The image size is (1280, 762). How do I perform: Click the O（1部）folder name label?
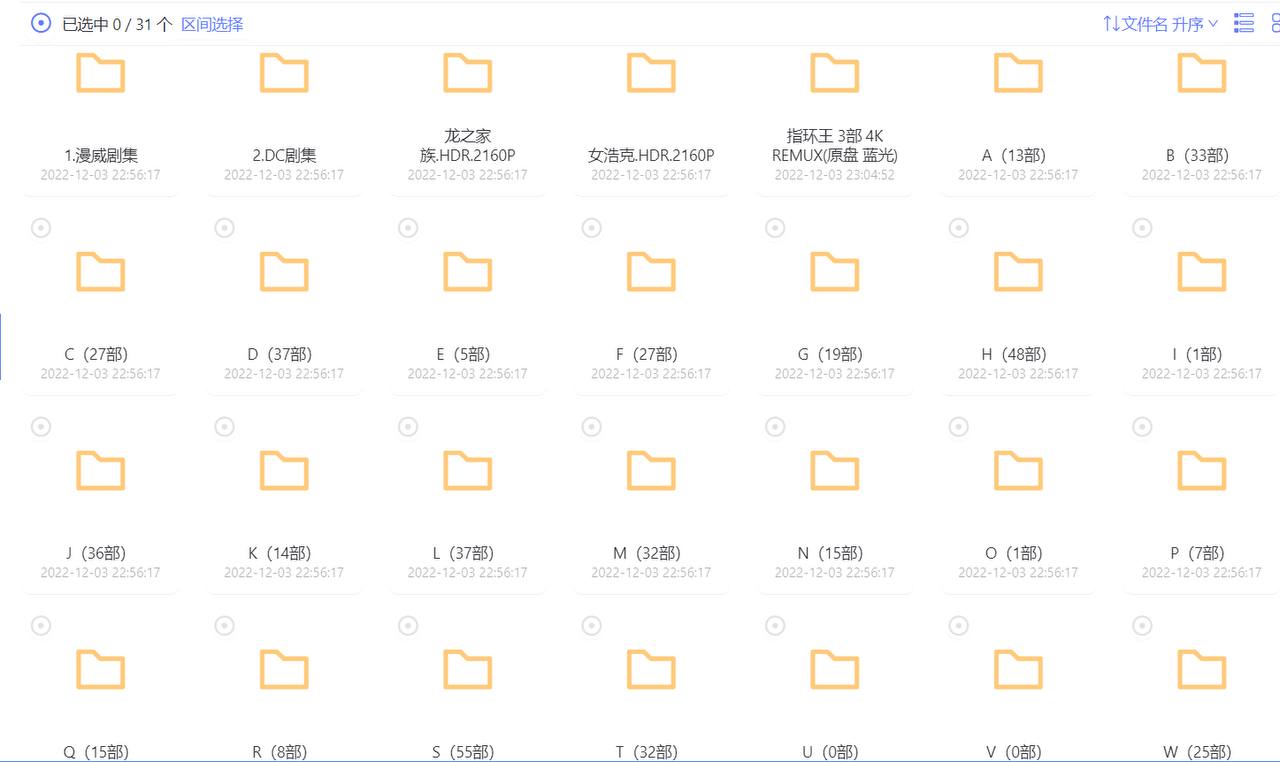pyautogui.click(x=1014, y=553)
